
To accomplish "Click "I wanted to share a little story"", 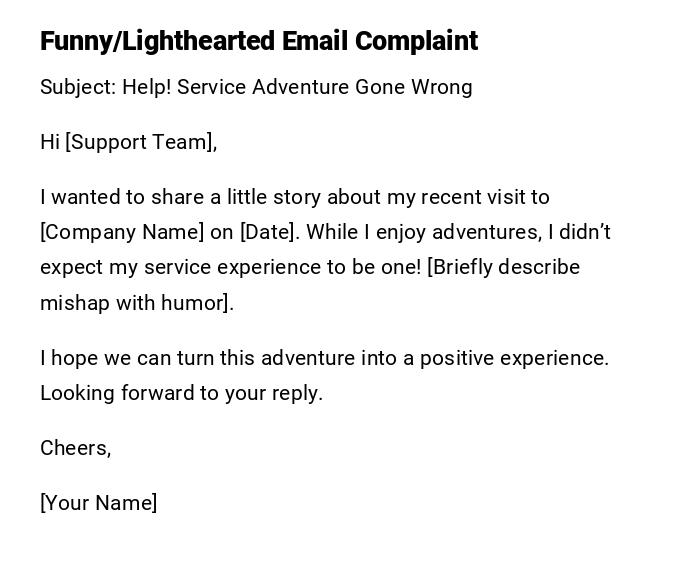I will 180,197.
